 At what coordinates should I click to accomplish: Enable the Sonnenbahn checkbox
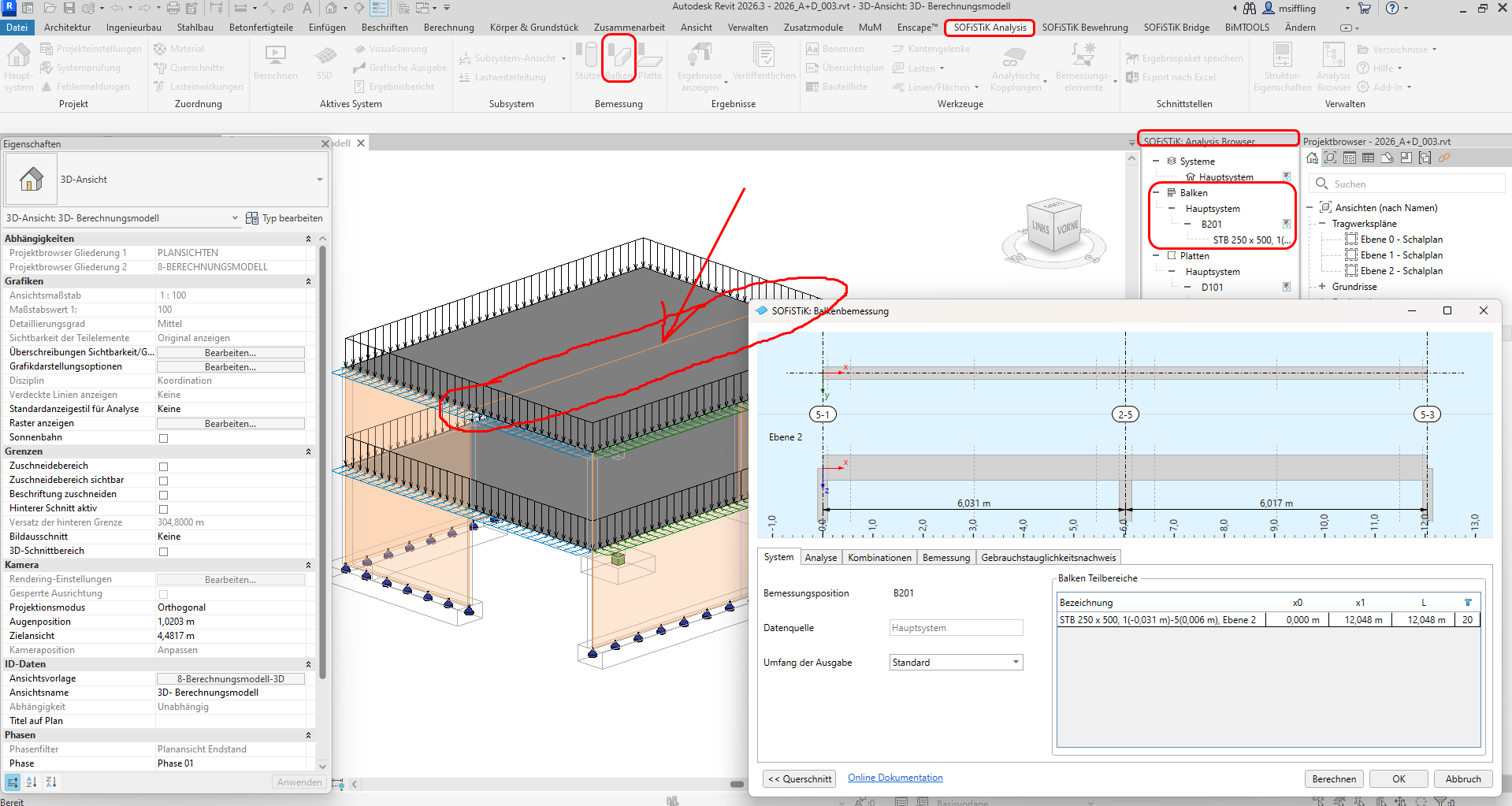[164, 438]
